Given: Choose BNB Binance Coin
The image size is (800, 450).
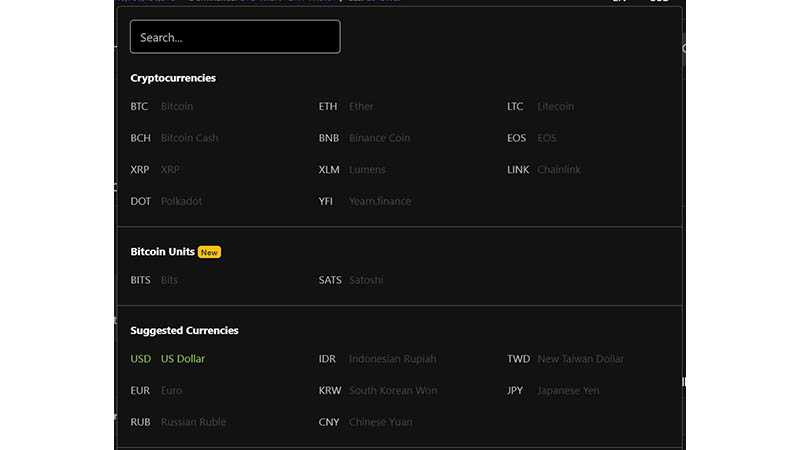Looking at the screenshot, I should pos(364,138).
